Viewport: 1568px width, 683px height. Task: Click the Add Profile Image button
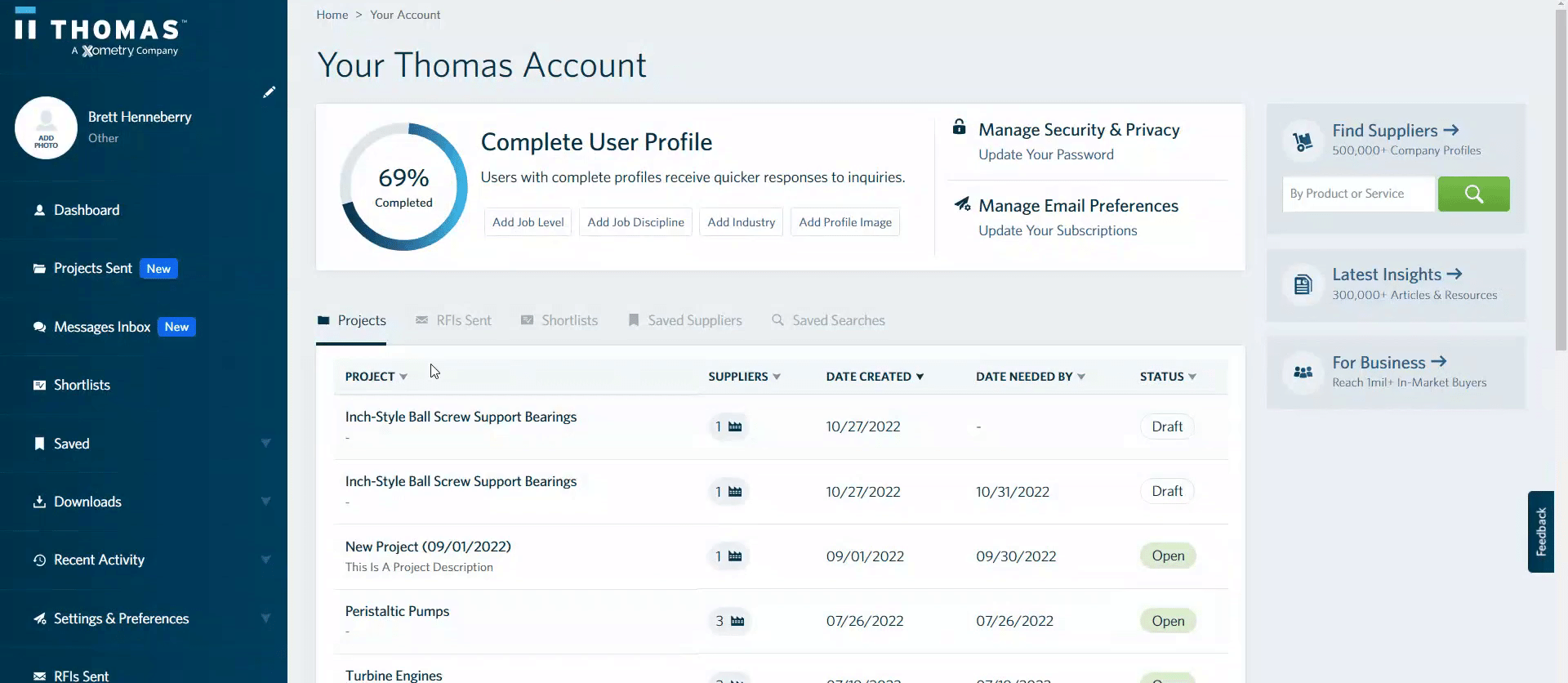coord(845,222)
